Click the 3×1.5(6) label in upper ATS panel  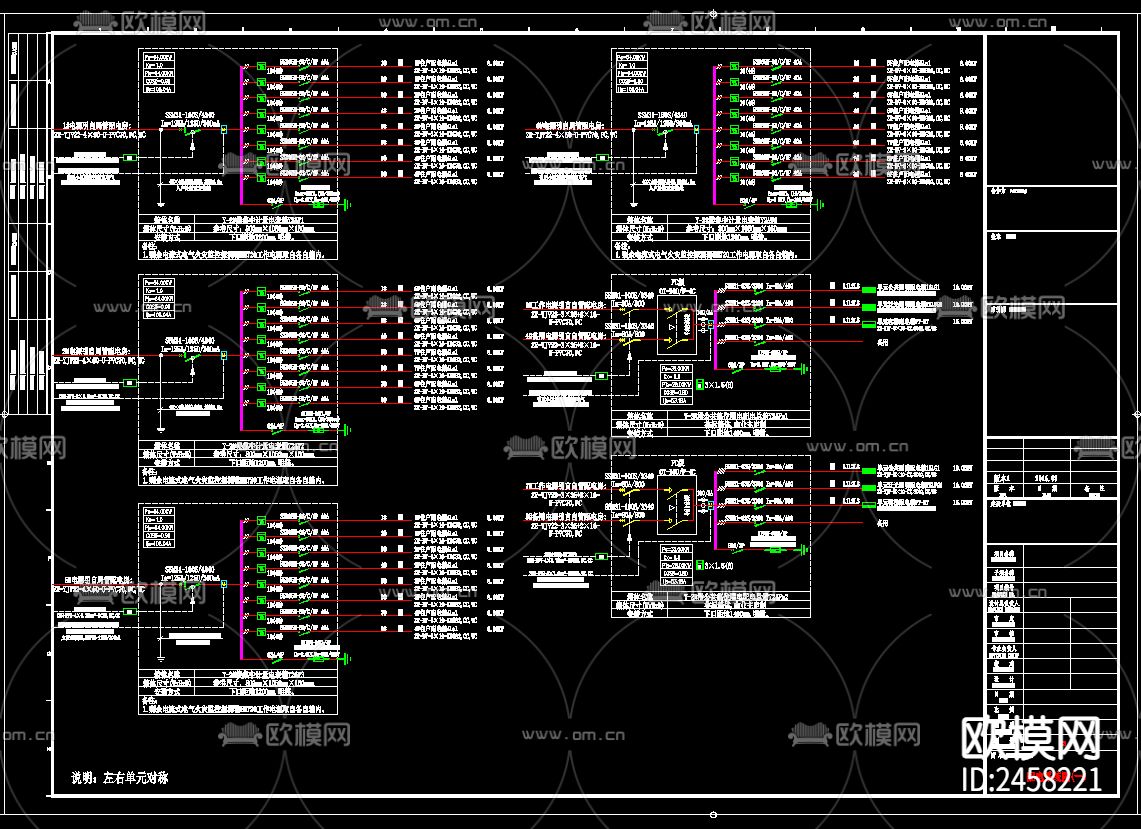pos(719,385)
